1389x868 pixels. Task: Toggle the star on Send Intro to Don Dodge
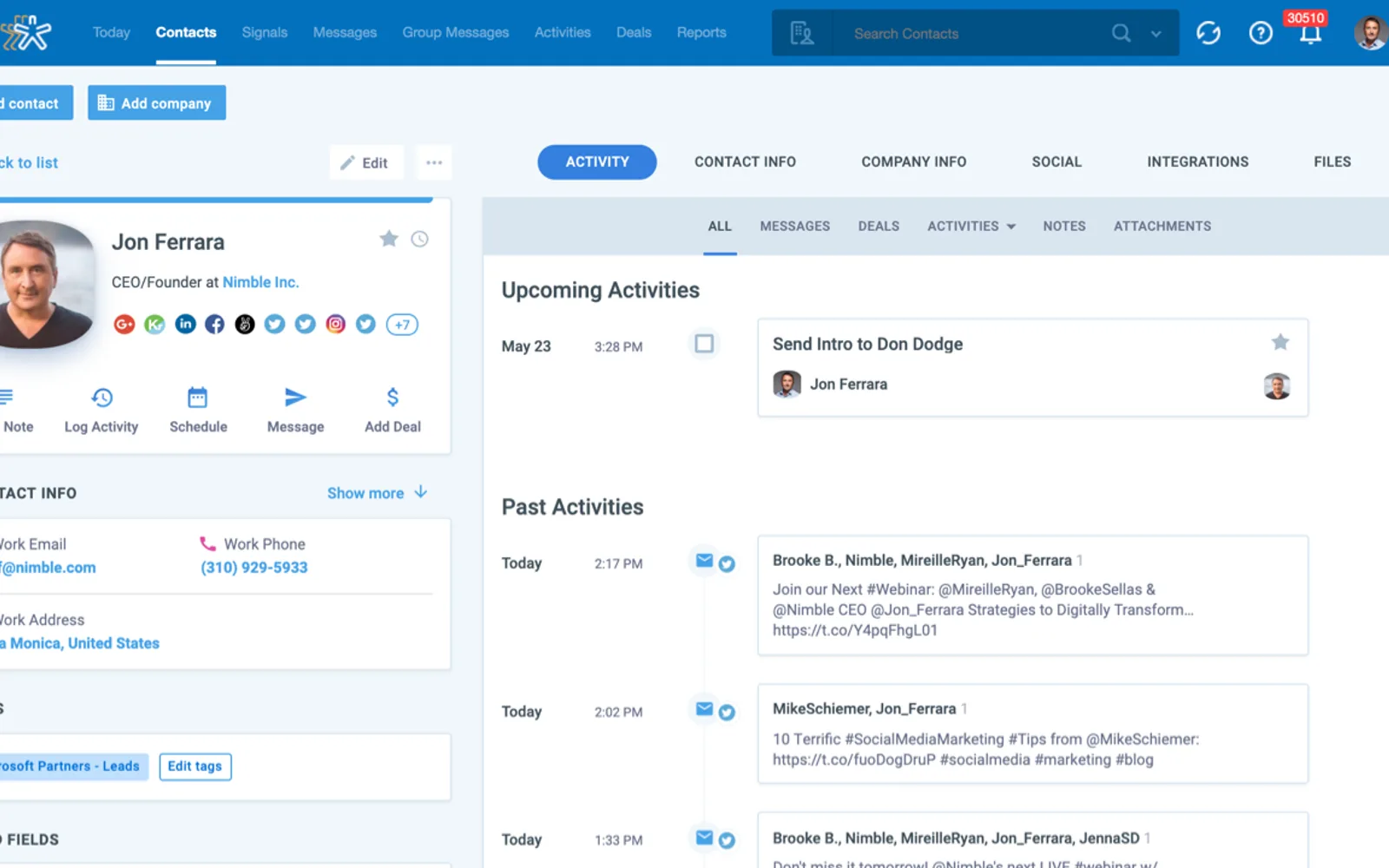point(1280,342)
